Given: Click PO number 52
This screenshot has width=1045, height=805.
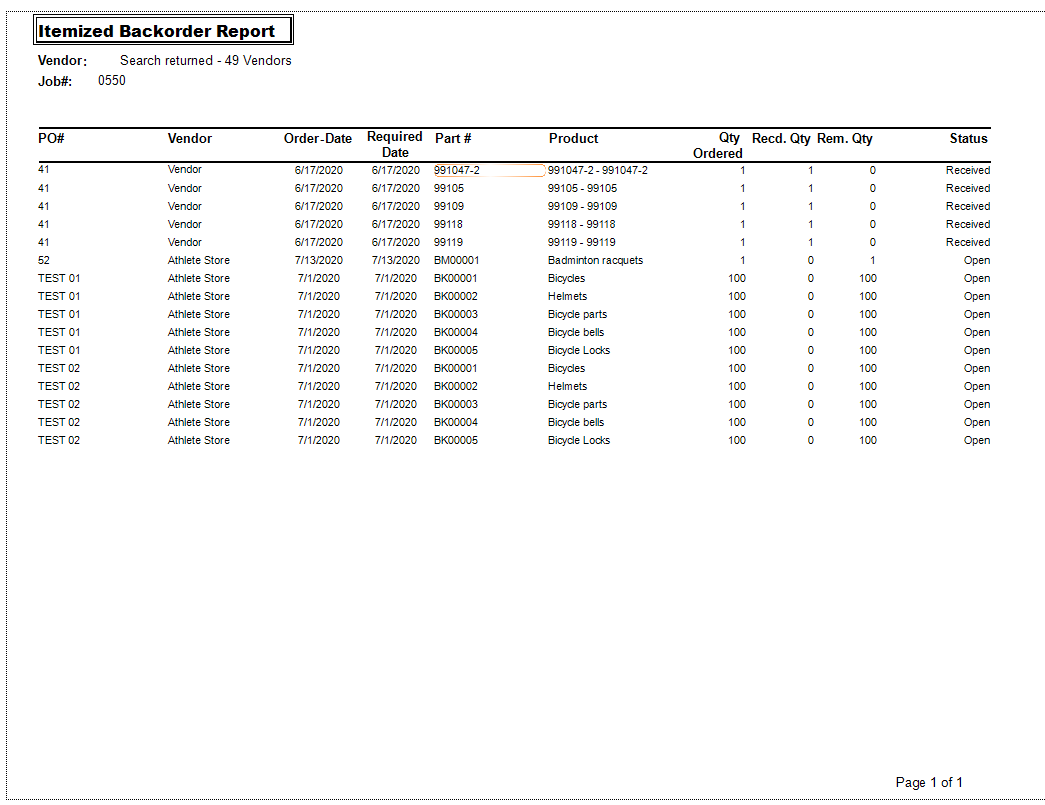Looking at the screenshot, I should click(x=44, y=260).
